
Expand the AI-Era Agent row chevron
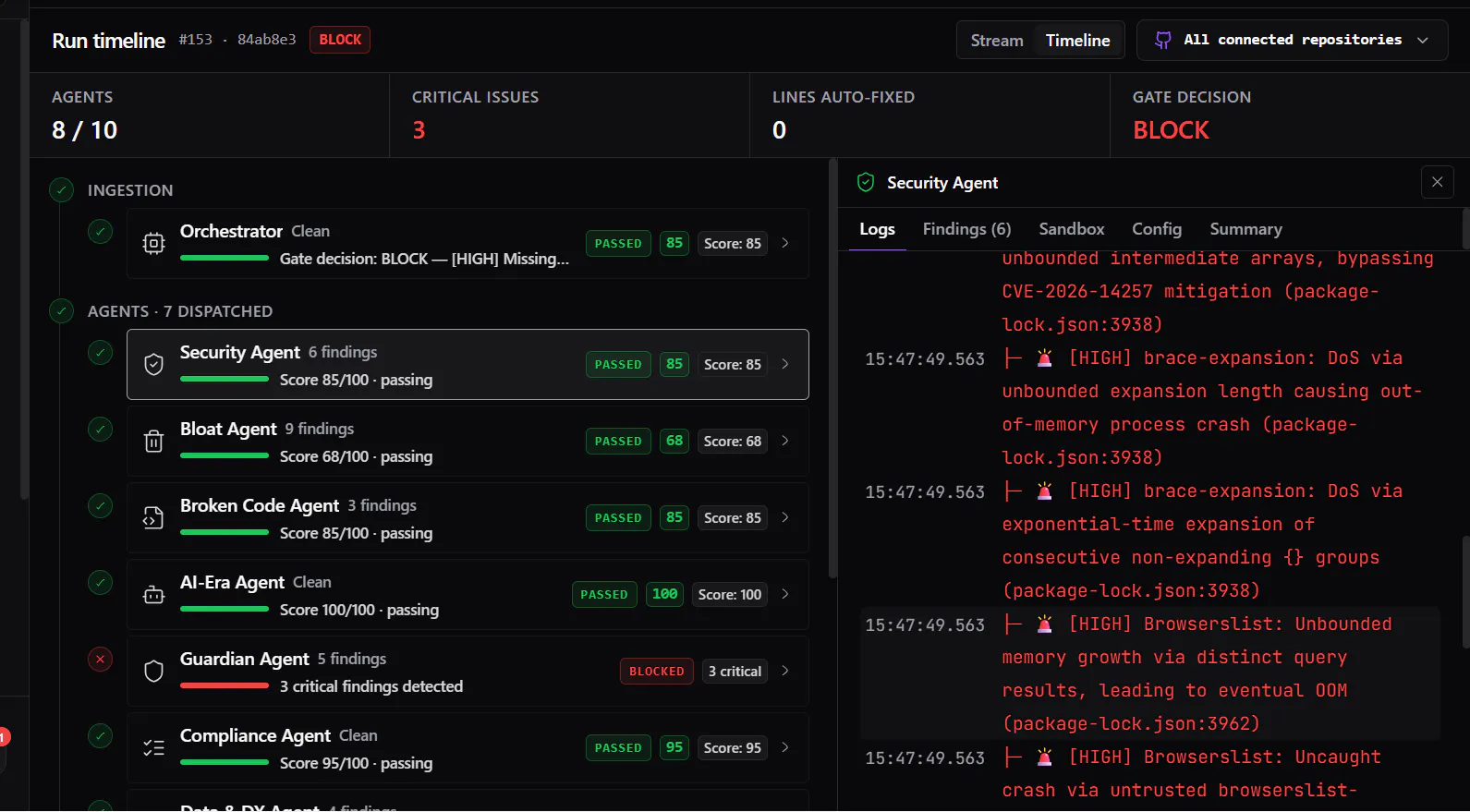click(785, 594)
